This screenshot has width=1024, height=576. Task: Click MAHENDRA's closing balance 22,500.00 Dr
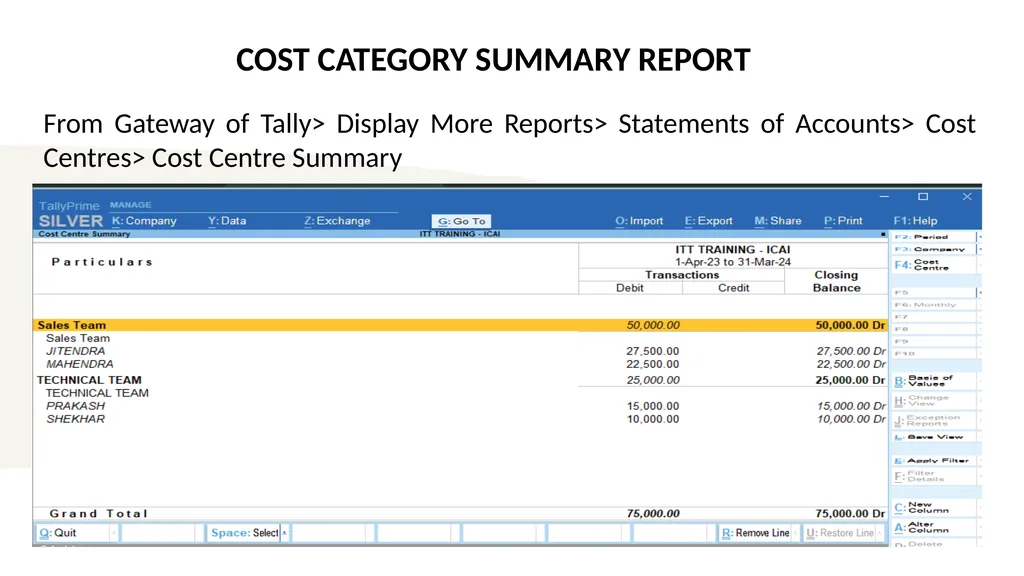point(851,364)
